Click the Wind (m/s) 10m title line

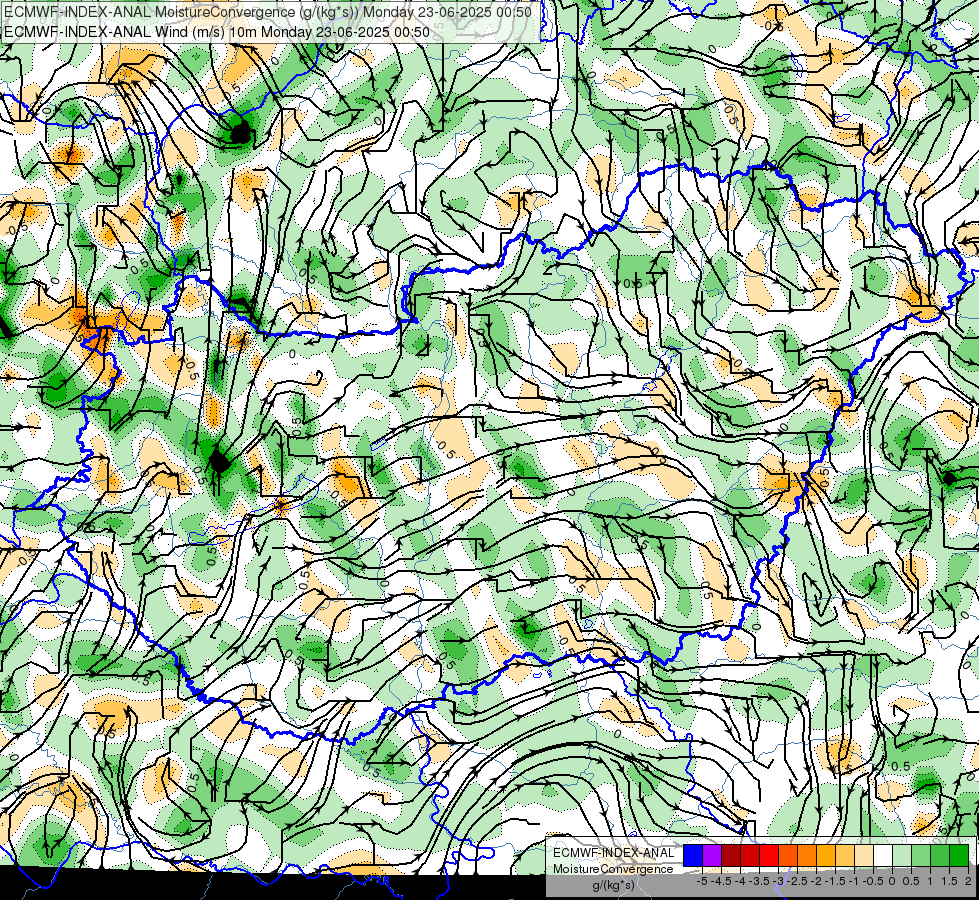pos(217,31)
